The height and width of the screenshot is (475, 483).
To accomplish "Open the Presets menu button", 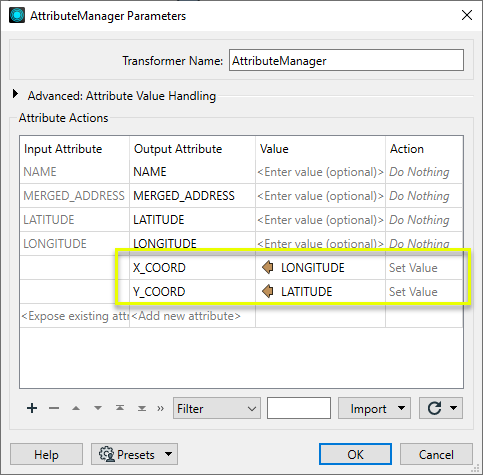I will click(x=134, y=454).
